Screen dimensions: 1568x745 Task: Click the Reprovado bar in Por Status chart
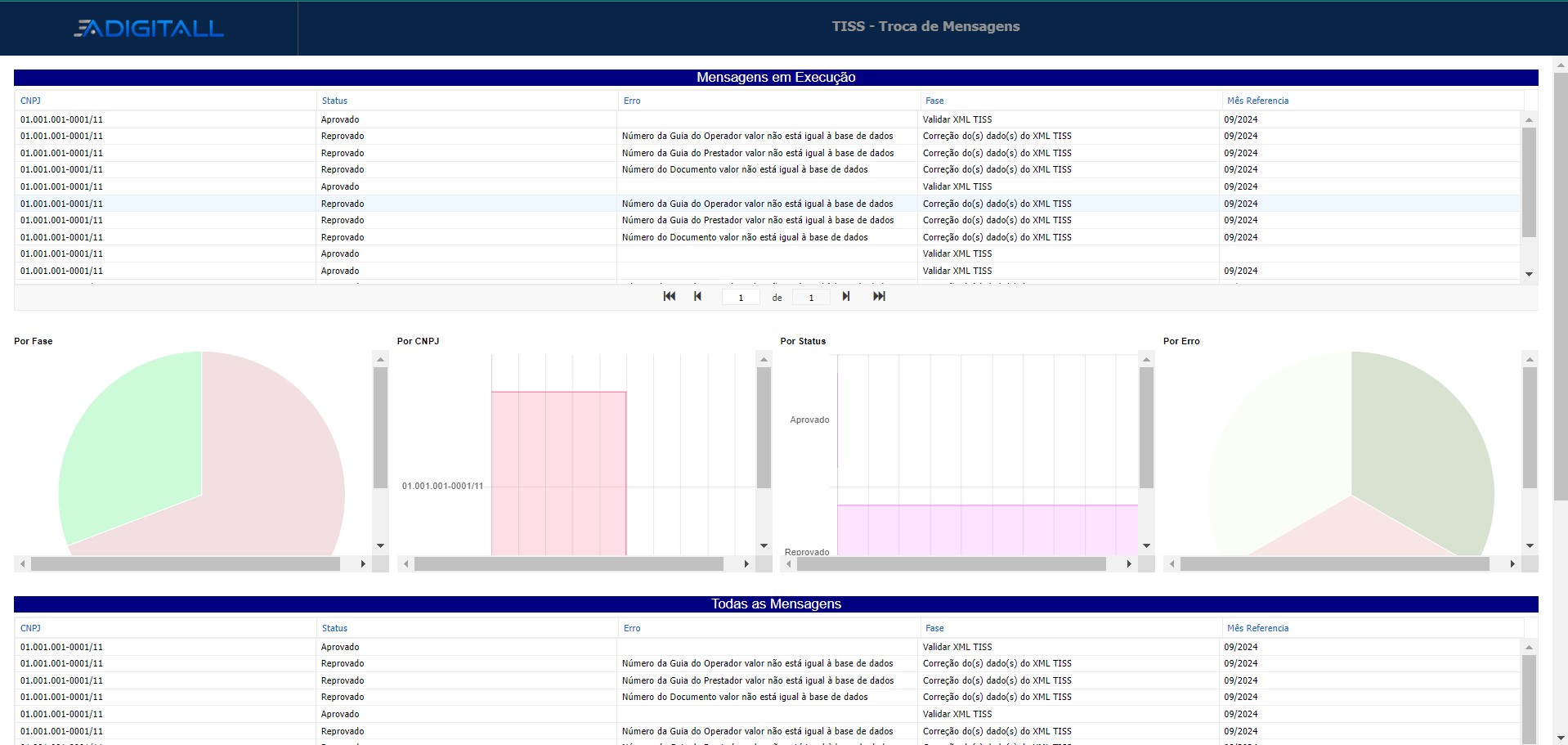coord(987,530)
